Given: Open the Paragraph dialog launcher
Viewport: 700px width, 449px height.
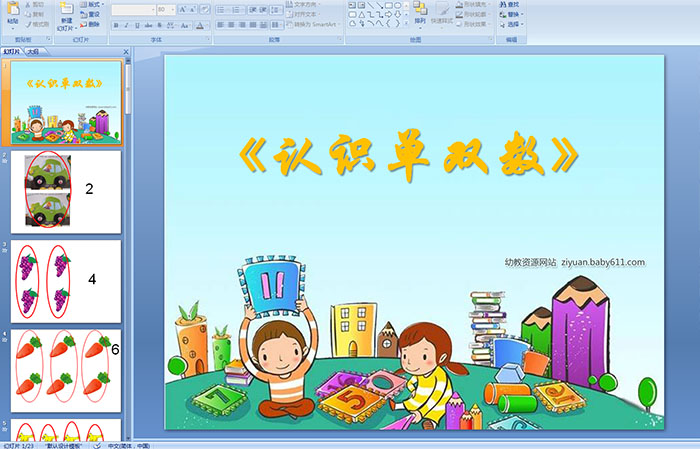Looking at the screenshot, I should coord(340,40).
